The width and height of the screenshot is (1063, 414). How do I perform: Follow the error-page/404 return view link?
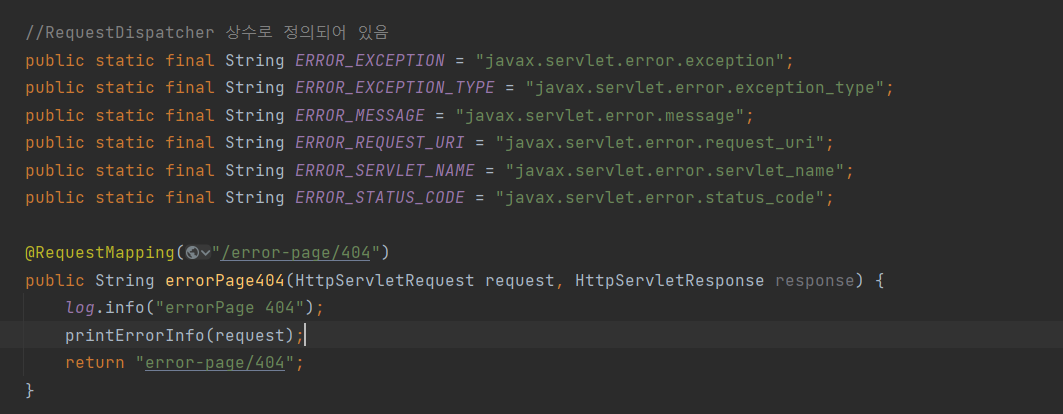(x=215, y=363)
